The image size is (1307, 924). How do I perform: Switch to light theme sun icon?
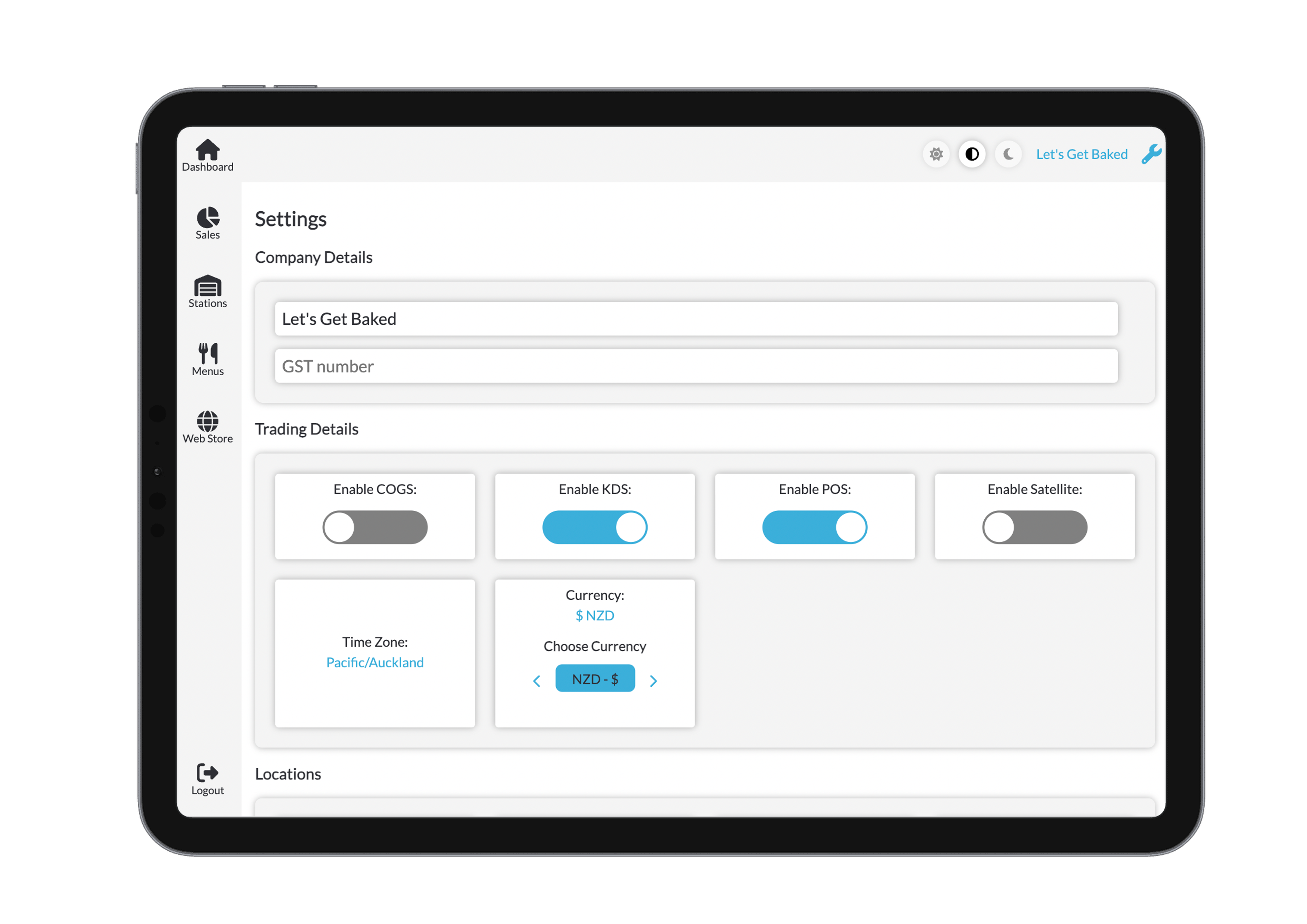click(x=936, y=154)
